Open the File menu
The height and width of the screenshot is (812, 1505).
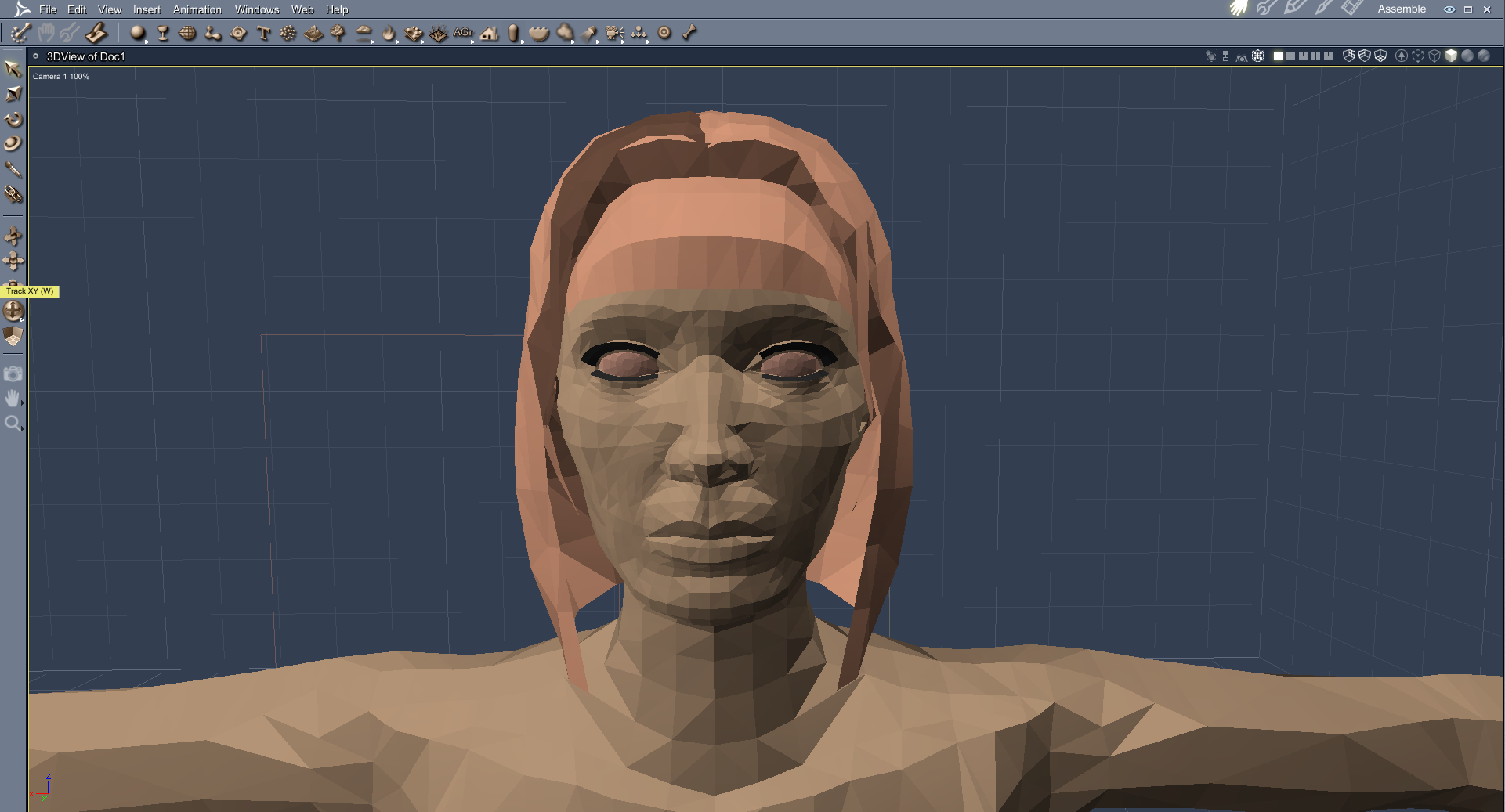[x=48, y=9]
